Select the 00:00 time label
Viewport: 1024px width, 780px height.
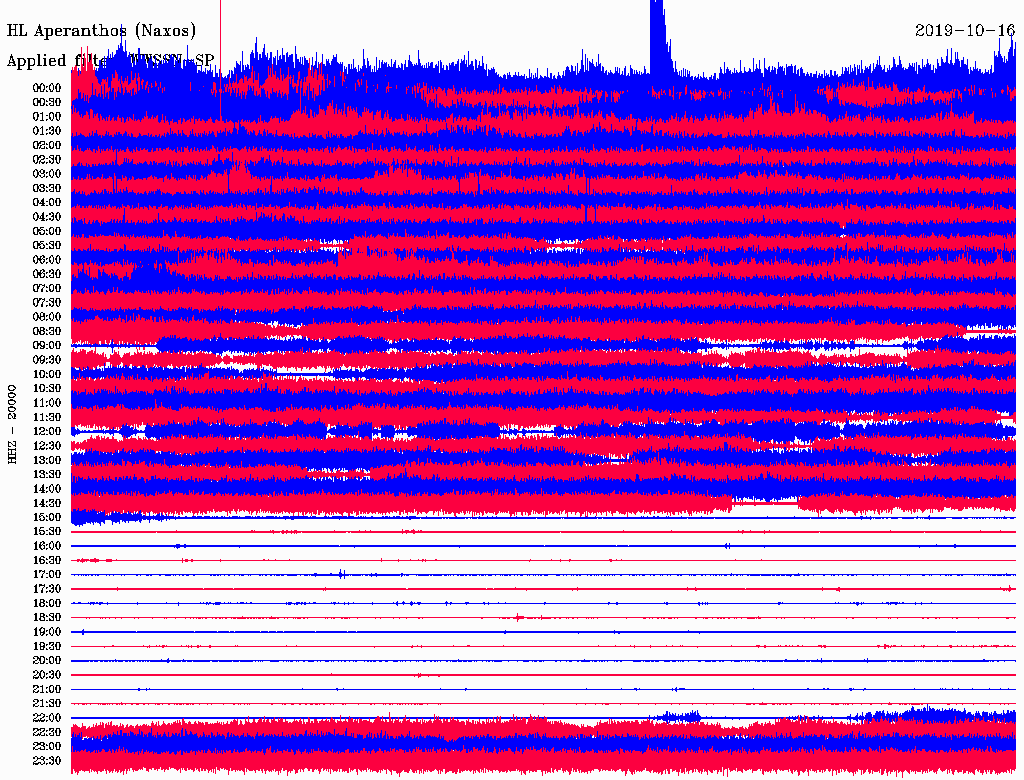point(47,88)
